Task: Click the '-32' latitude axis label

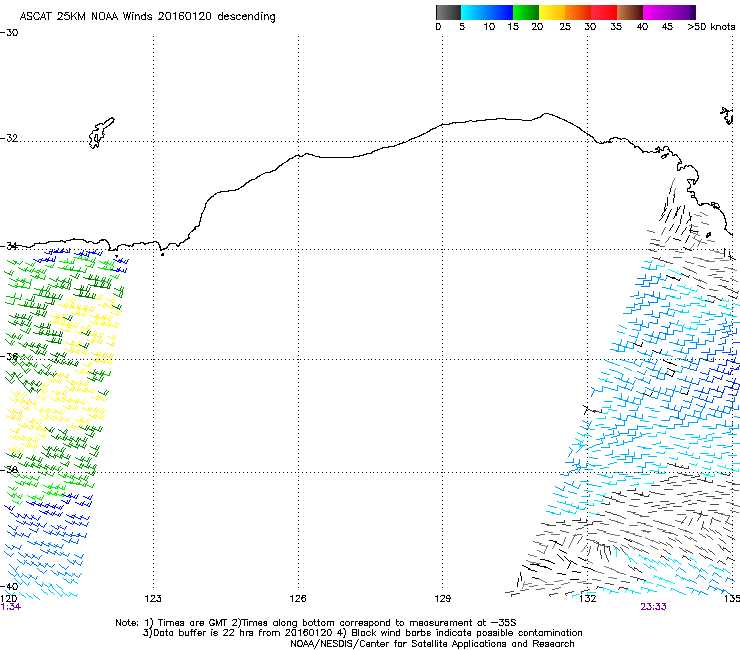Action: 9,138
